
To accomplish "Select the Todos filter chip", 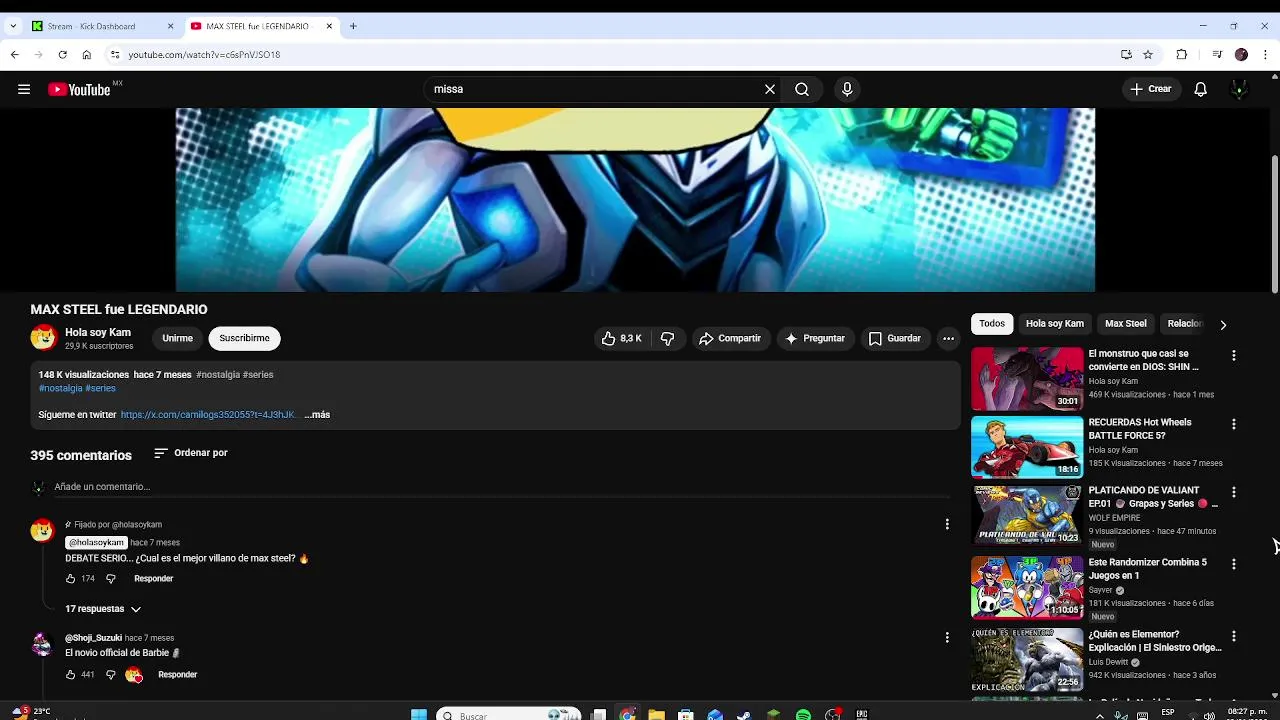I will pyautogui.click(x=992, y=324).
